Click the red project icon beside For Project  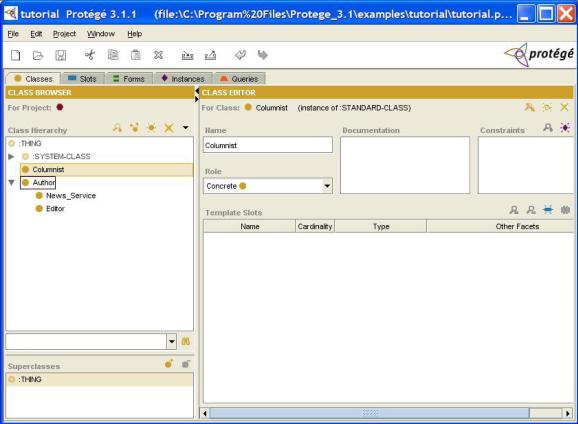pyautogui.click(x=60, y=107)
